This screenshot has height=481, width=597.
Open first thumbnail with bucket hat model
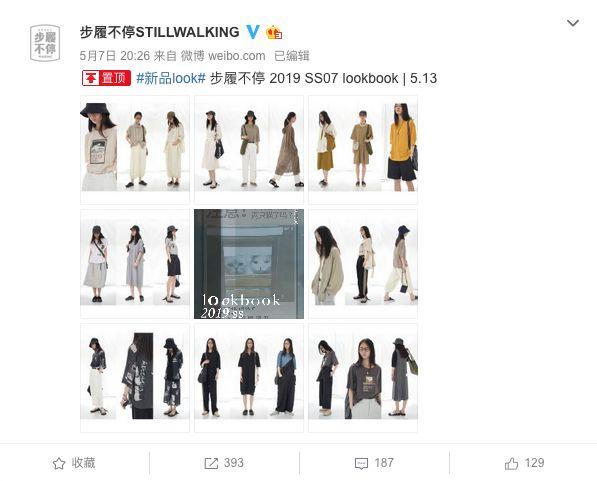(135, 150)
